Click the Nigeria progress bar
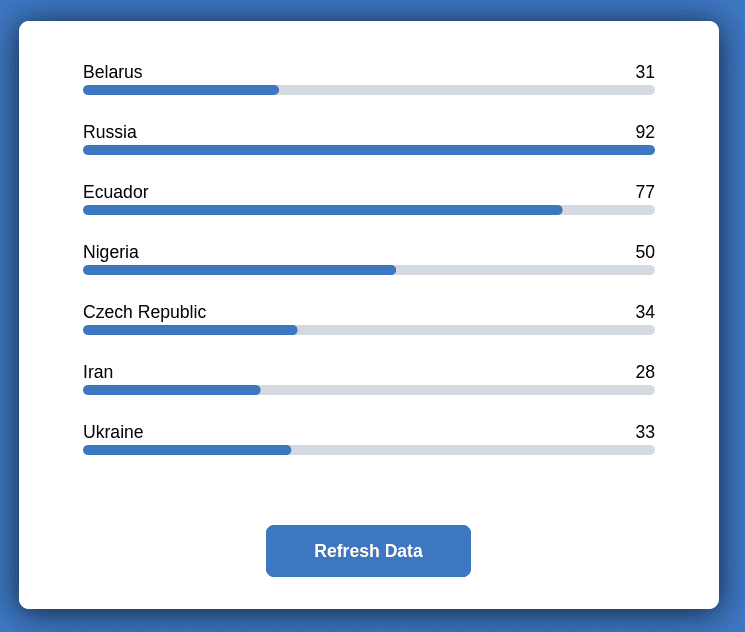 coord(368,270)
